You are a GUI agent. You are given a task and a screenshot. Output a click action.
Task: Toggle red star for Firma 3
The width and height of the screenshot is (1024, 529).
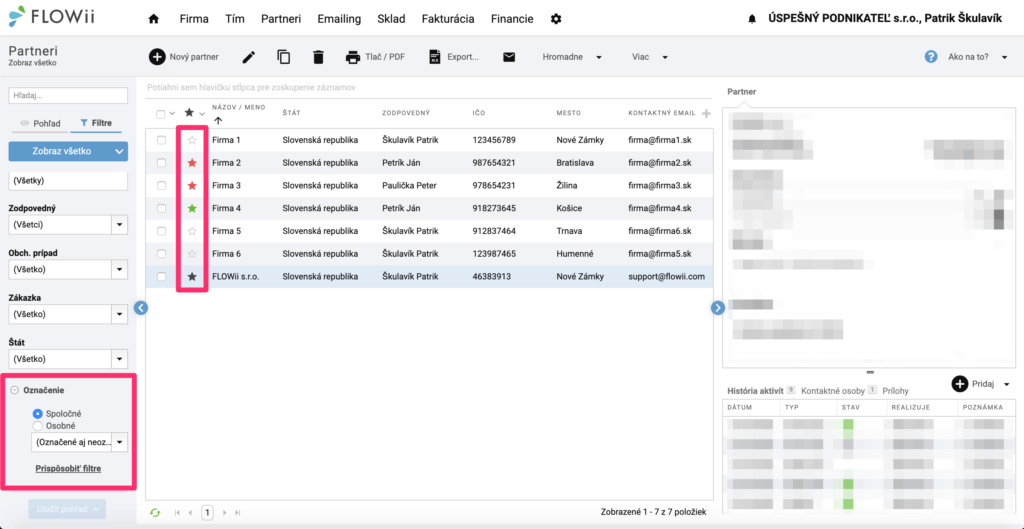[192, 185]
